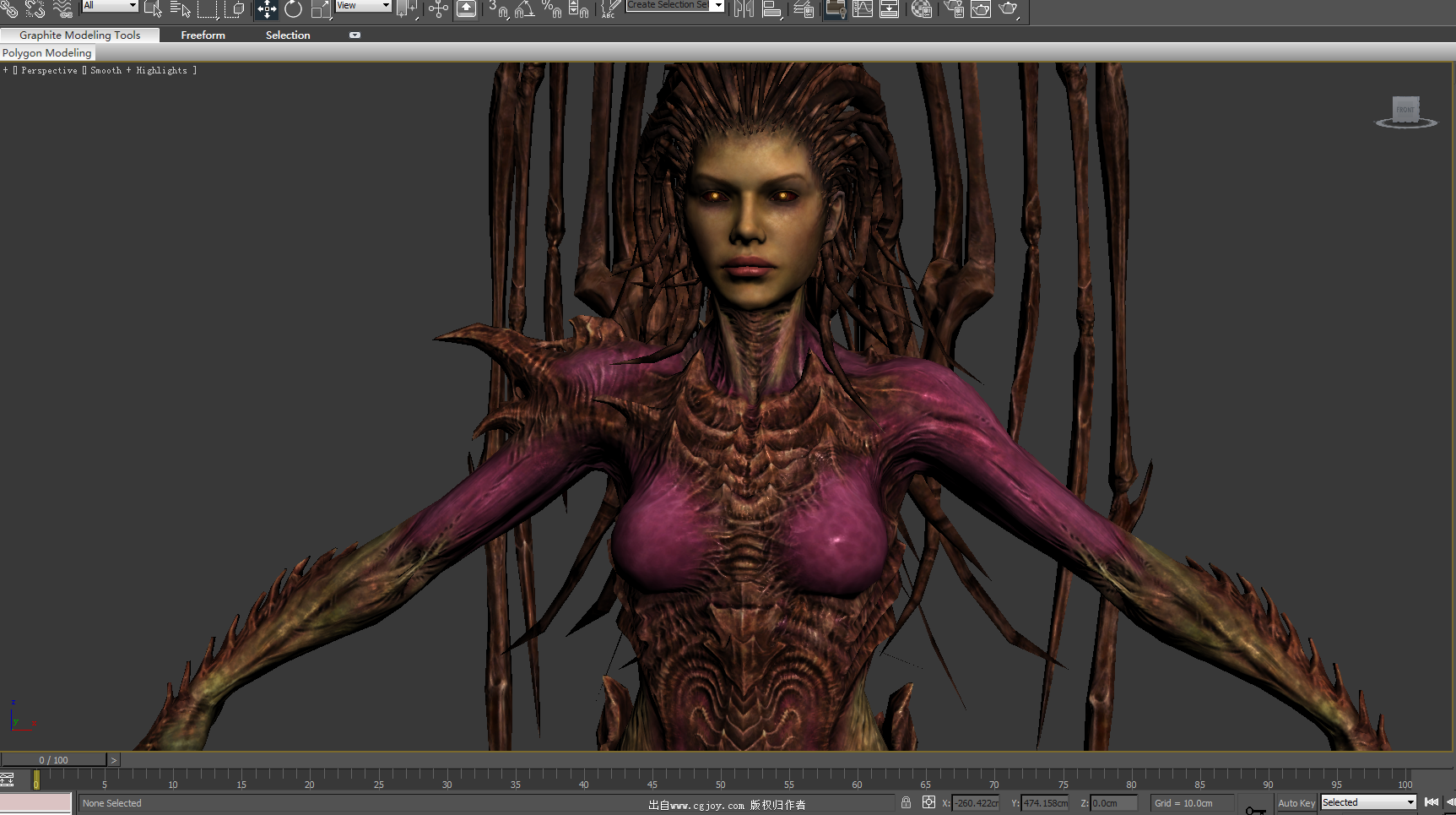
Task: Open the Rendered Frame Window
Action: (980, 8)
